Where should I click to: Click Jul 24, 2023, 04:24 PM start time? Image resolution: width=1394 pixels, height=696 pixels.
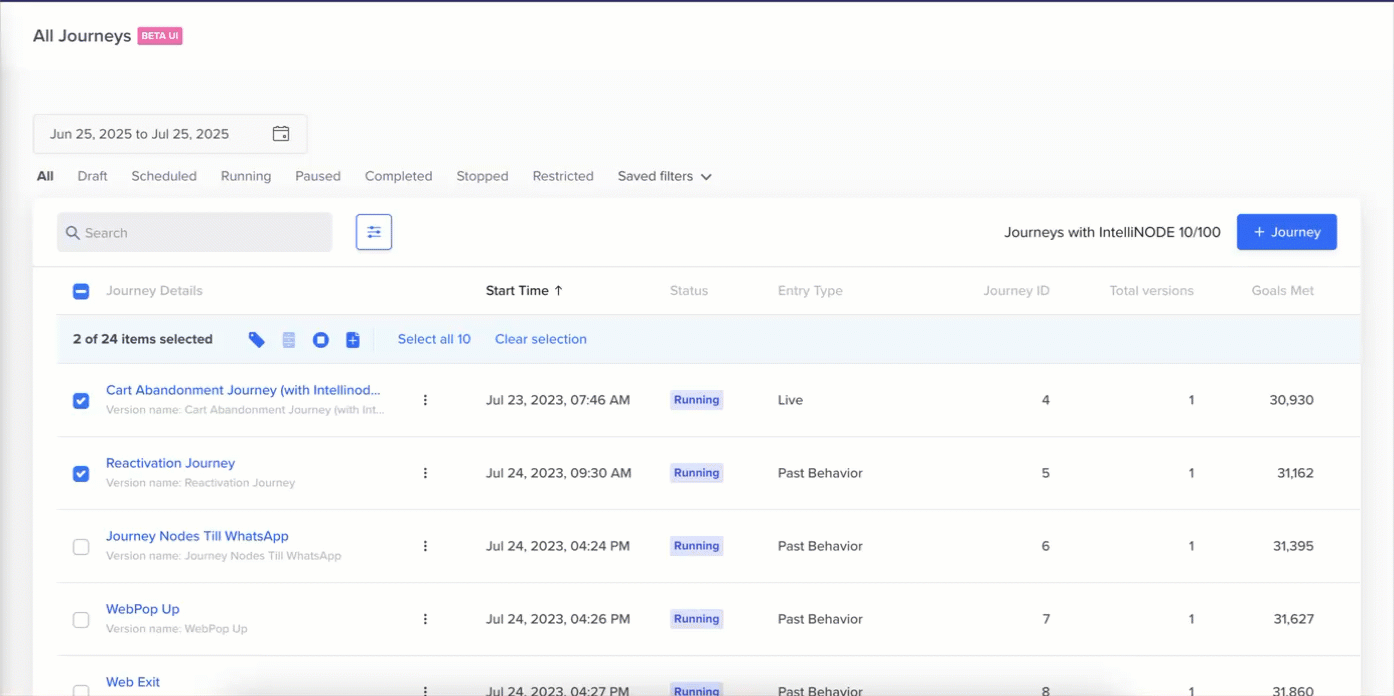(x=558, y=546)
